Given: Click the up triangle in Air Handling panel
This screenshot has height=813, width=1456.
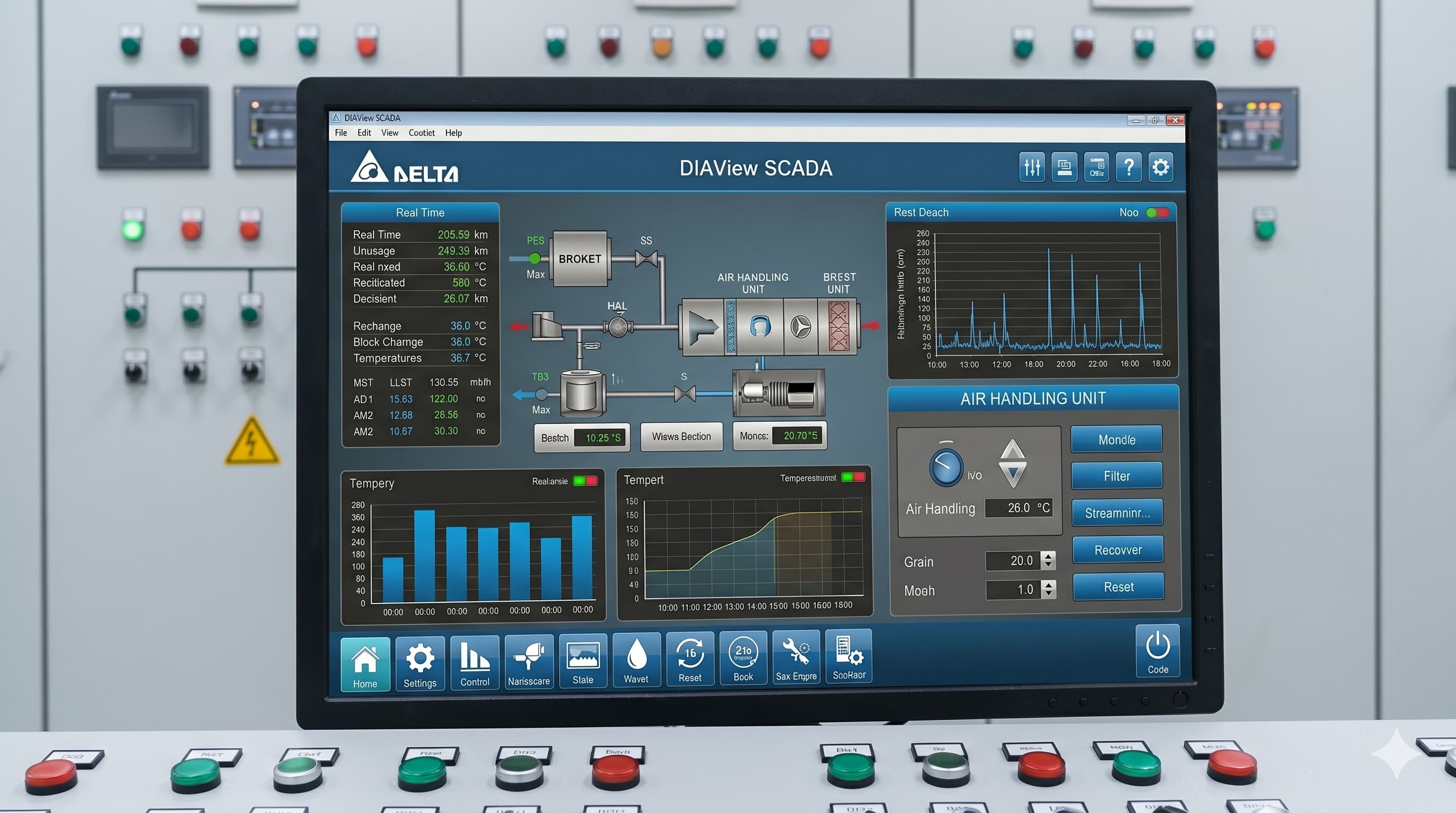Looking at the screenshot, I should [x=1012, y=449].
